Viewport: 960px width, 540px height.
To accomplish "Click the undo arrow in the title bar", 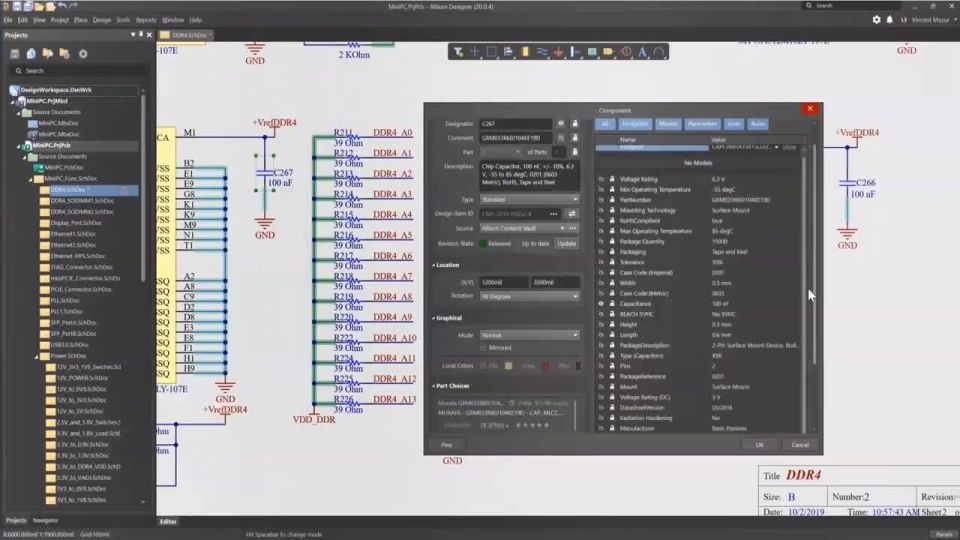I will pos(62,6).
